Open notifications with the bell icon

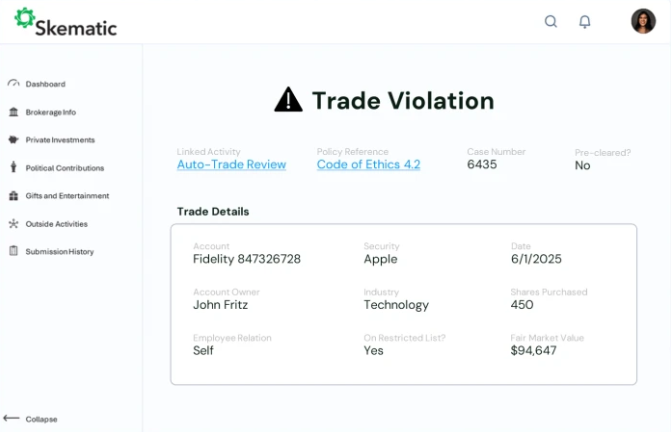point(585,21)
